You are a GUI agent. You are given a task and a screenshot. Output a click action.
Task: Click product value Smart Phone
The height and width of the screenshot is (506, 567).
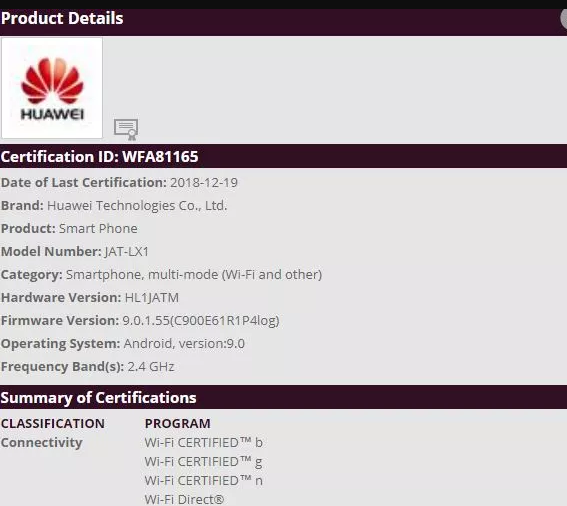point(98,229)
